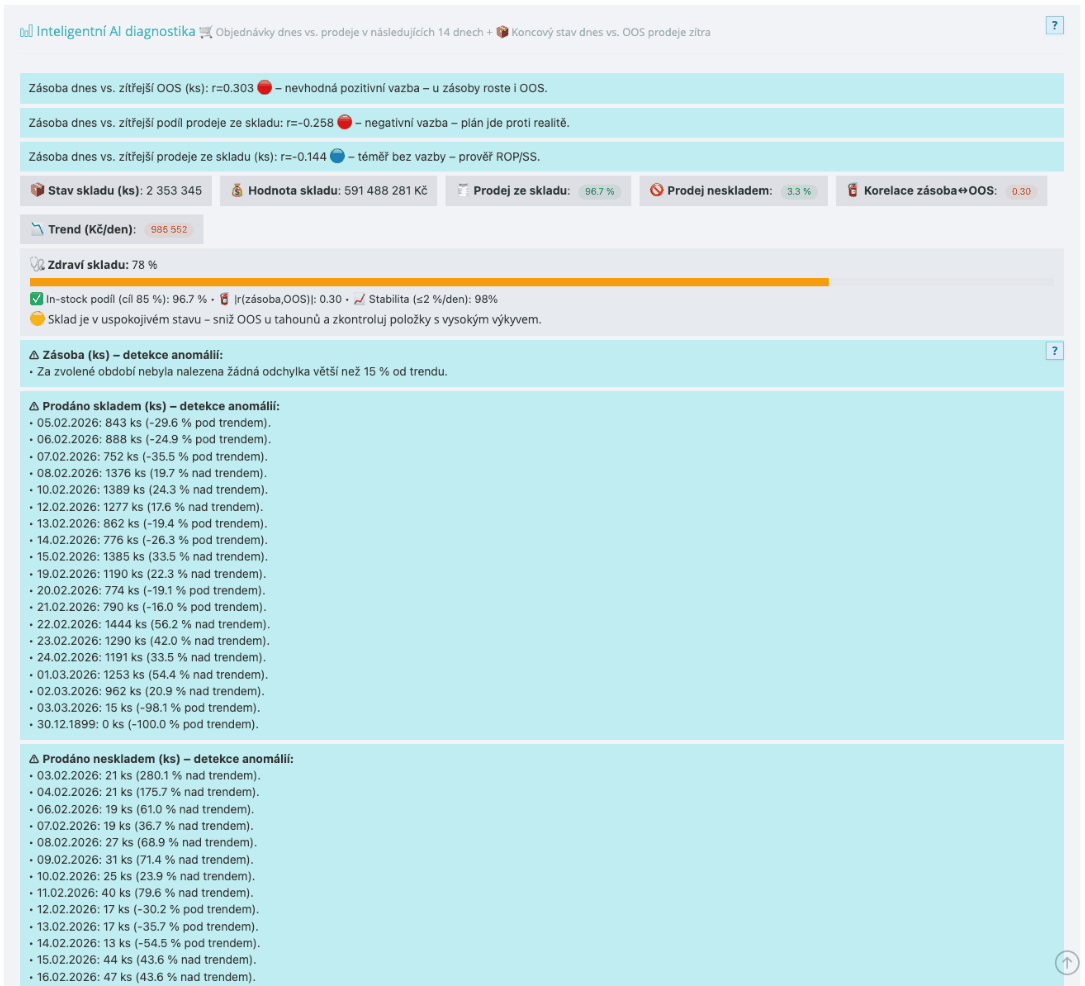Click the 986 552 badge in the Trend tile
Screen dimensions: 1085x986
(169, 230)
